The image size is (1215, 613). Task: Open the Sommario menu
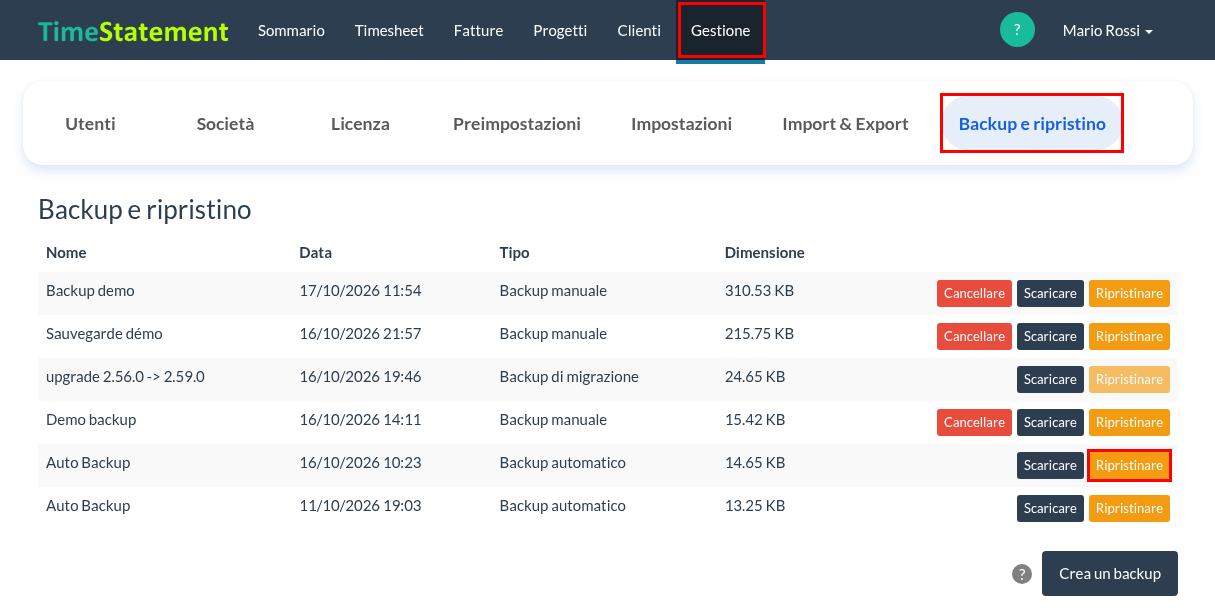tap(291, 31)
